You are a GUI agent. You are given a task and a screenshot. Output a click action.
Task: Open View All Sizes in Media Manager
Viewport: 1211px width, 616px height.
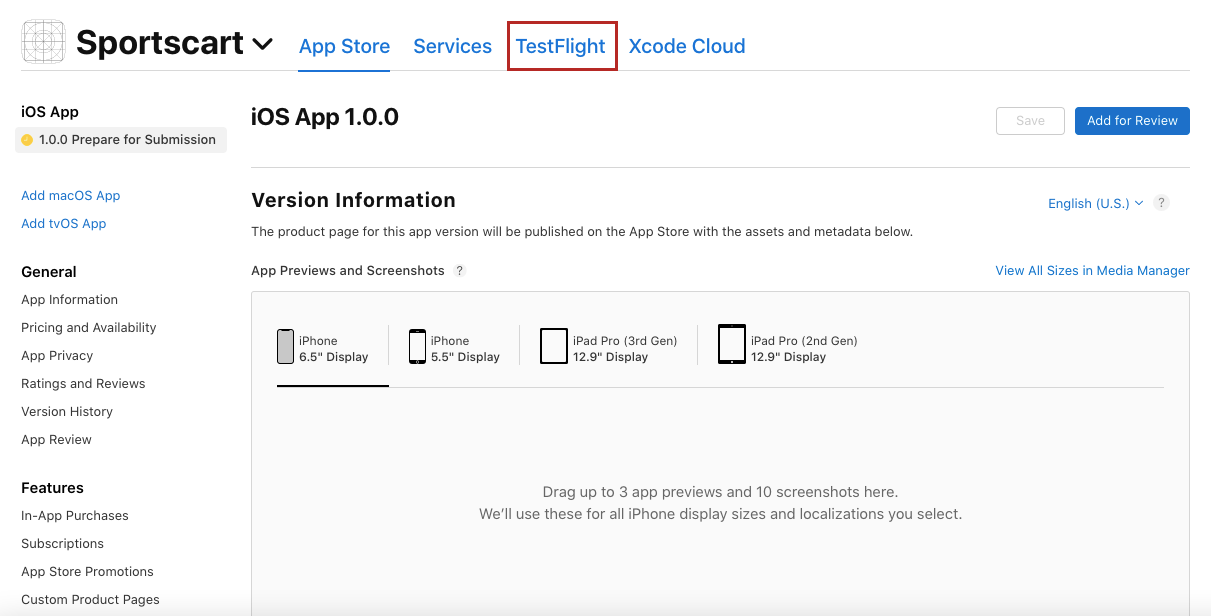click(1092, 271)
